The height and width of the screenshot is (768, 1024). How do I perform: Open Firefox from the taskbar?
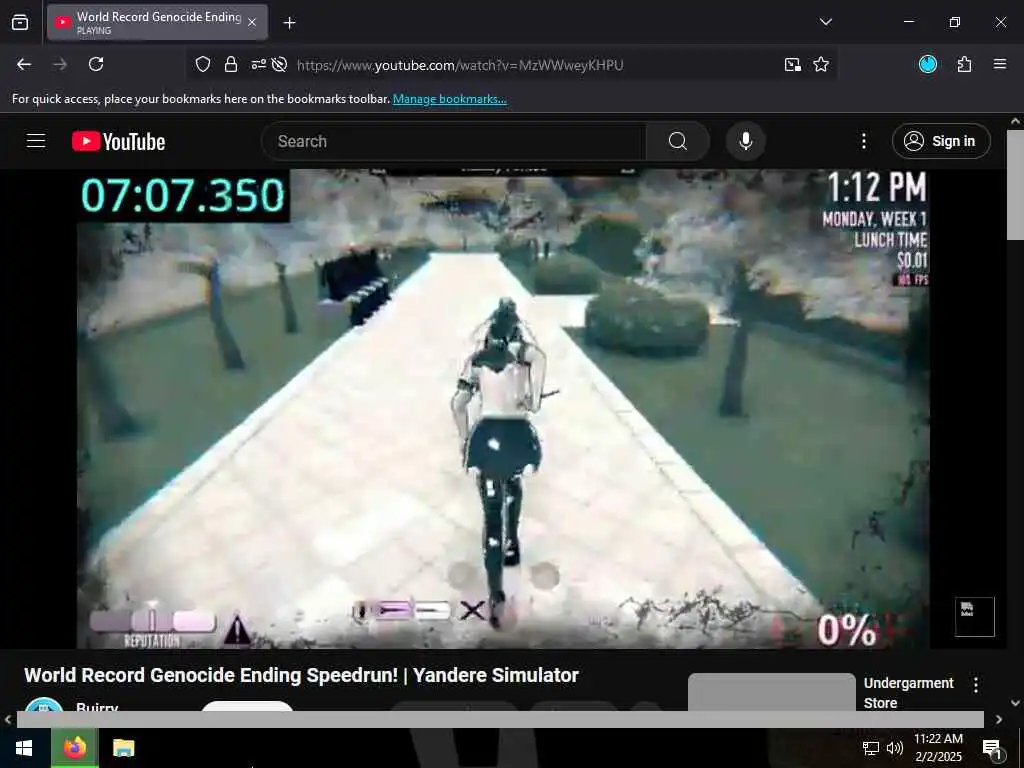[75, 748]
